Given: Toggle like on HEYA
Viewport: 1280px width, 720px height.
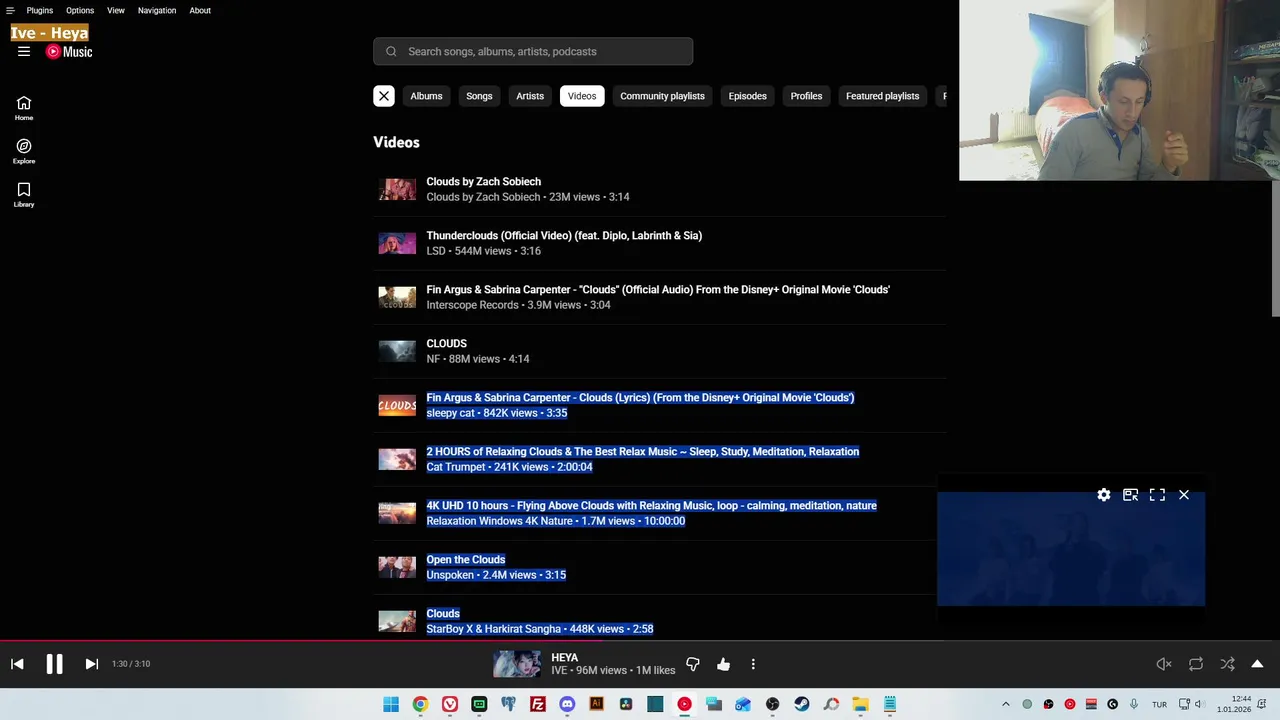Looking at the screenshot, I should click(723, 664).
